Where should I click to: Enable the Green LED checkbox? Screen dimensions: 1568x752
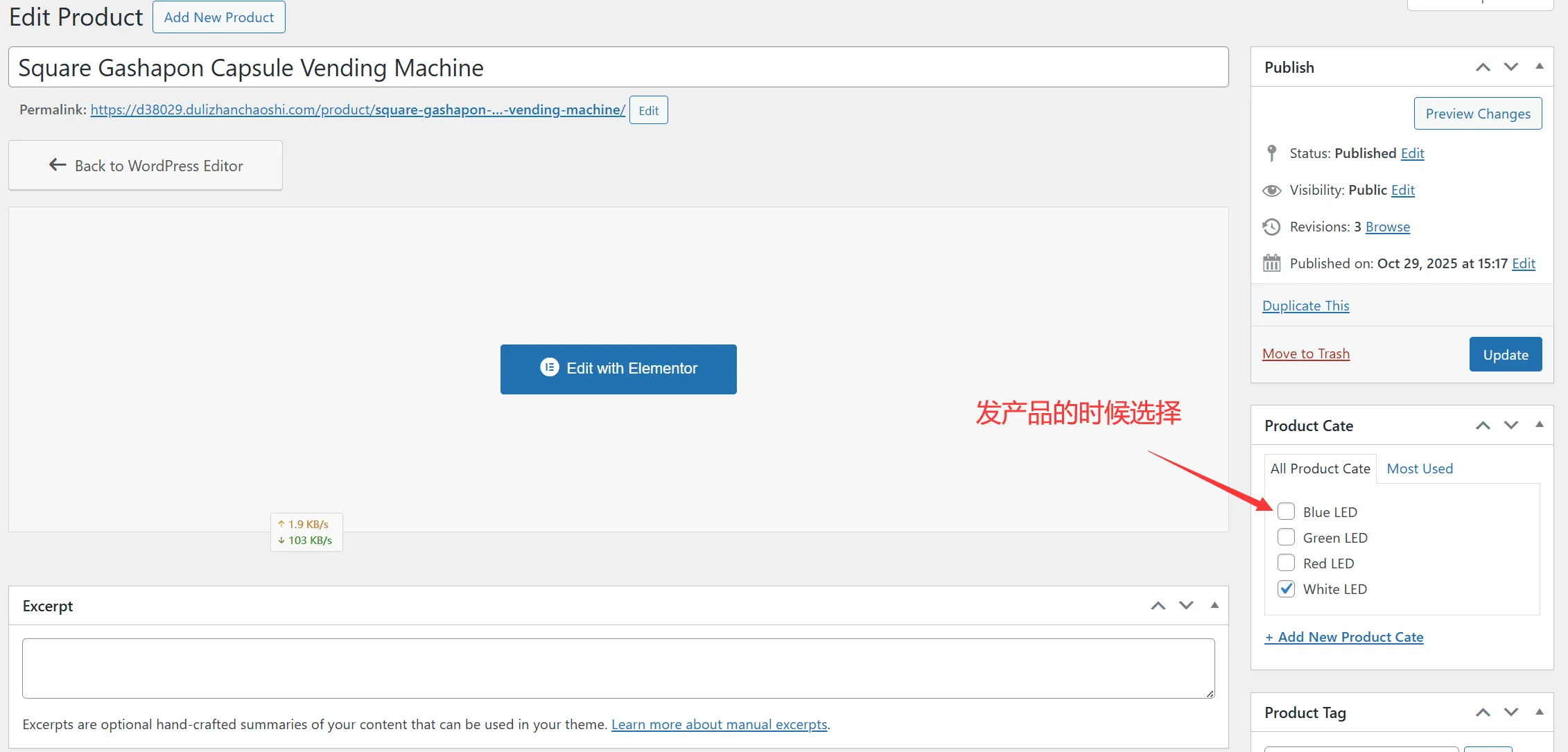(x=1286, y=537)
